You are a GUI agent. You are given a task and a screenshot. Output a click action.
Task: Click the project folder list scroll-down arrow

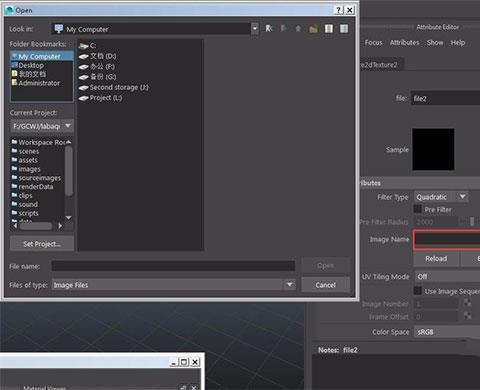point(69,218)
